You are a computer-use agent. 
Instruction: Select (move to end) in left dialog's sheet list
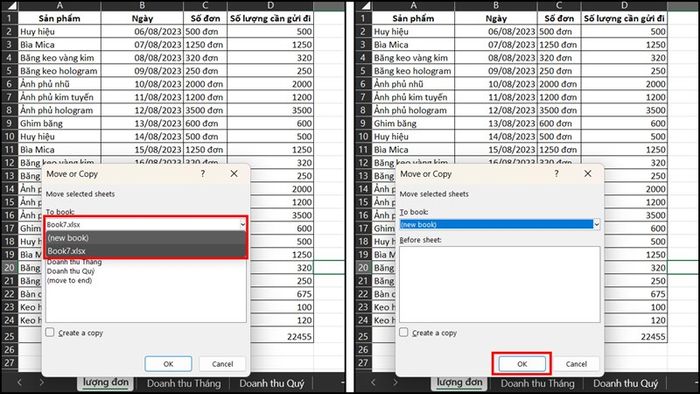(69, 280)
